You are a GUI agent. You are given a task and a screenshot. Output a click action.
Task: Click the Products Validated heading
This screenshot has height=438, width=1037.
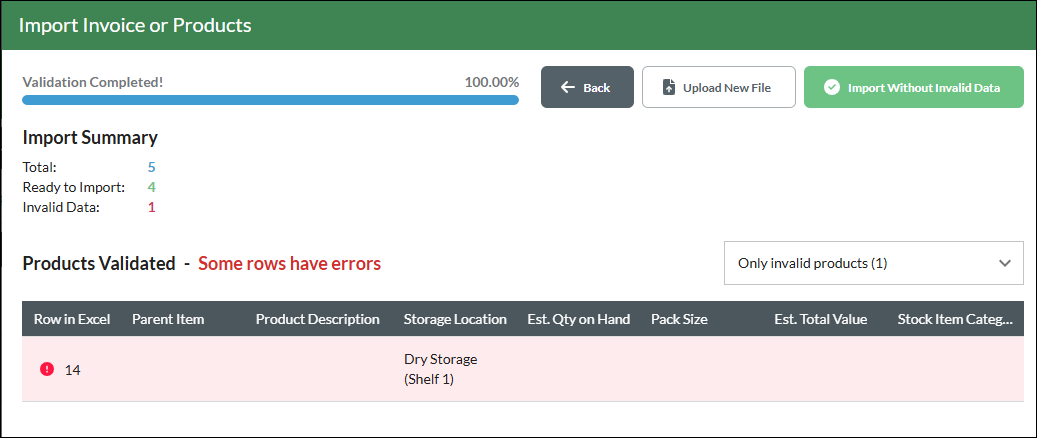[x=99, y=263]
